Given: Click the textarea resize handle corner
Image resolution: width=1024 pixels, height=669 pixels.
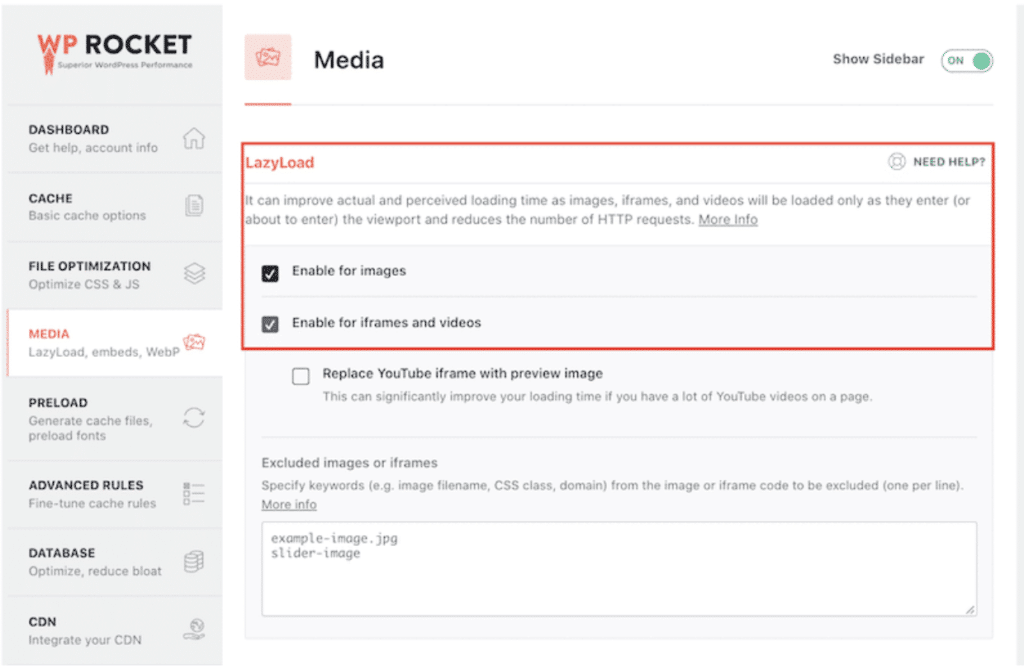Looking at the screenshot, I should [x=970, y=610].
